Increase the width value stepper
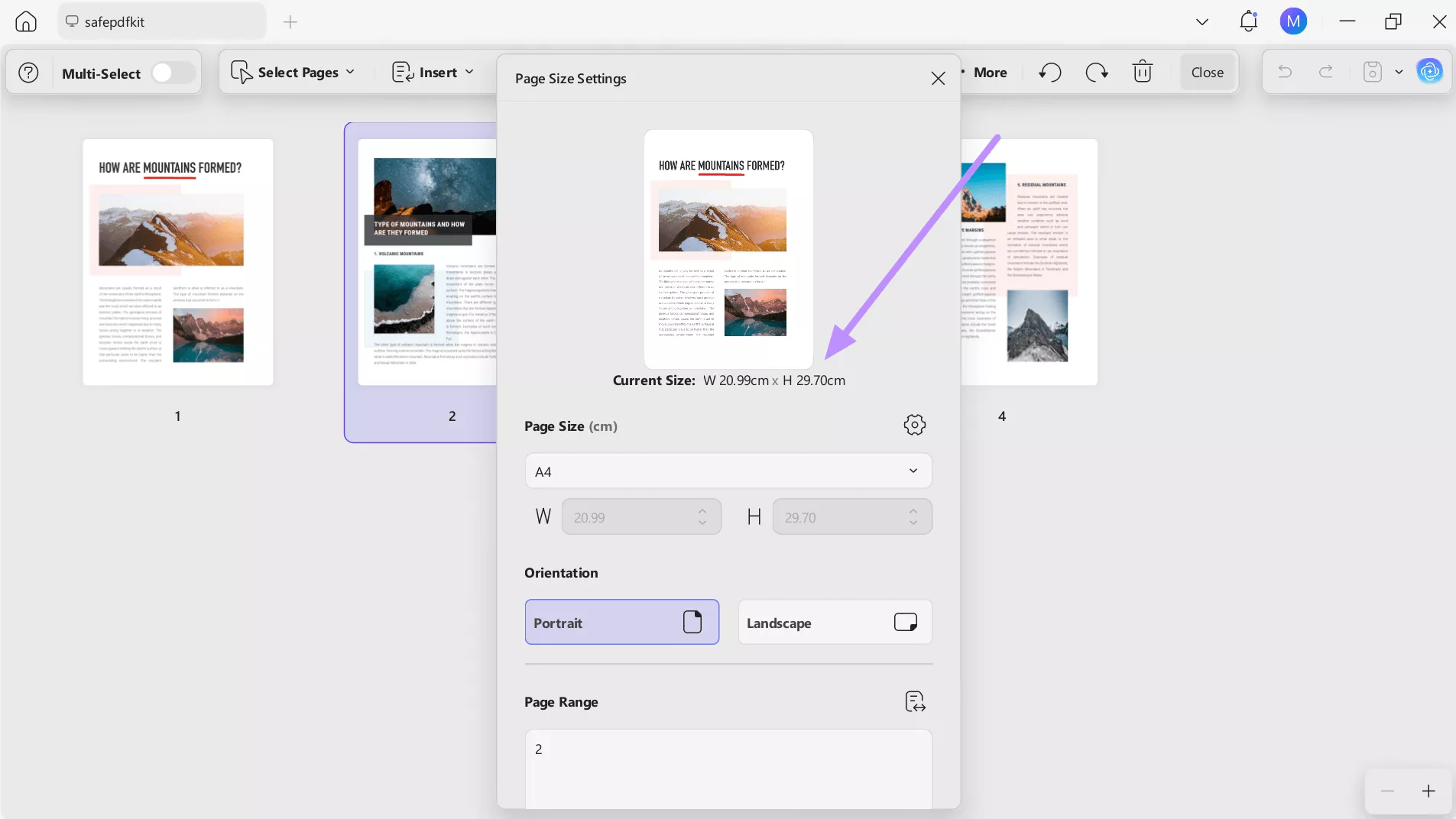 click(702, 511)
